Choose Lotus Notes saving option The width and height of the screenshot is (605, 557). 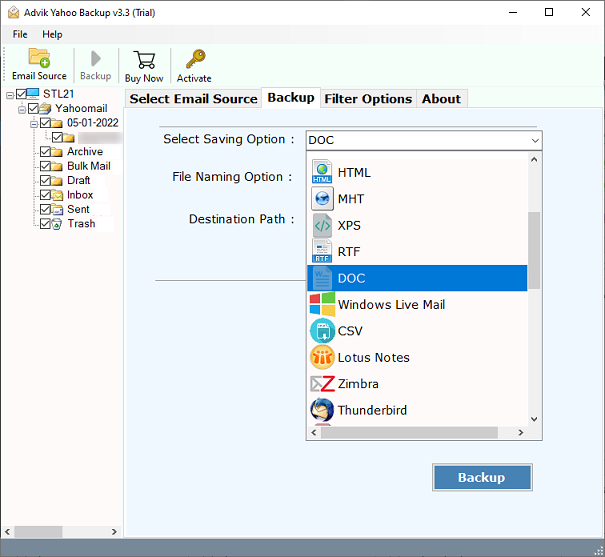pos(417,357)
